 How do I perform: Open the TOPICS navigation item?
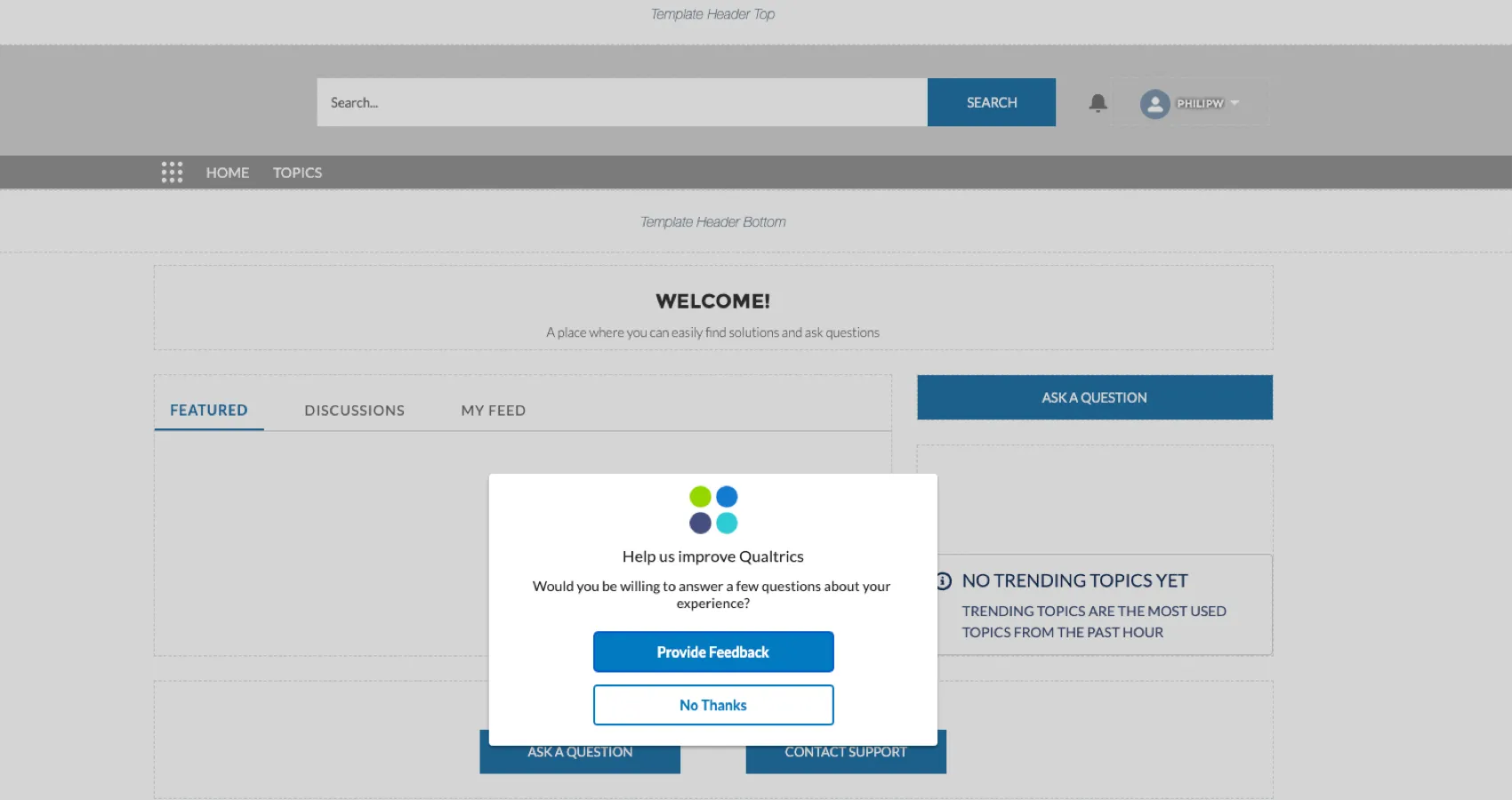(297, 172)
